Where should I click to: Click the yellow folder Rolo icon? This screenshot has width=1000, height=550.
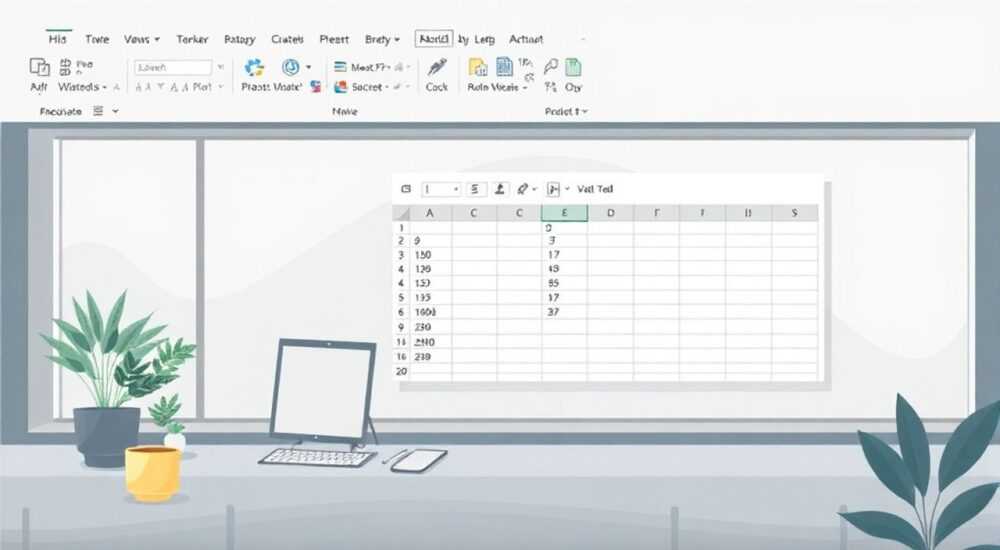coord(478,67)
